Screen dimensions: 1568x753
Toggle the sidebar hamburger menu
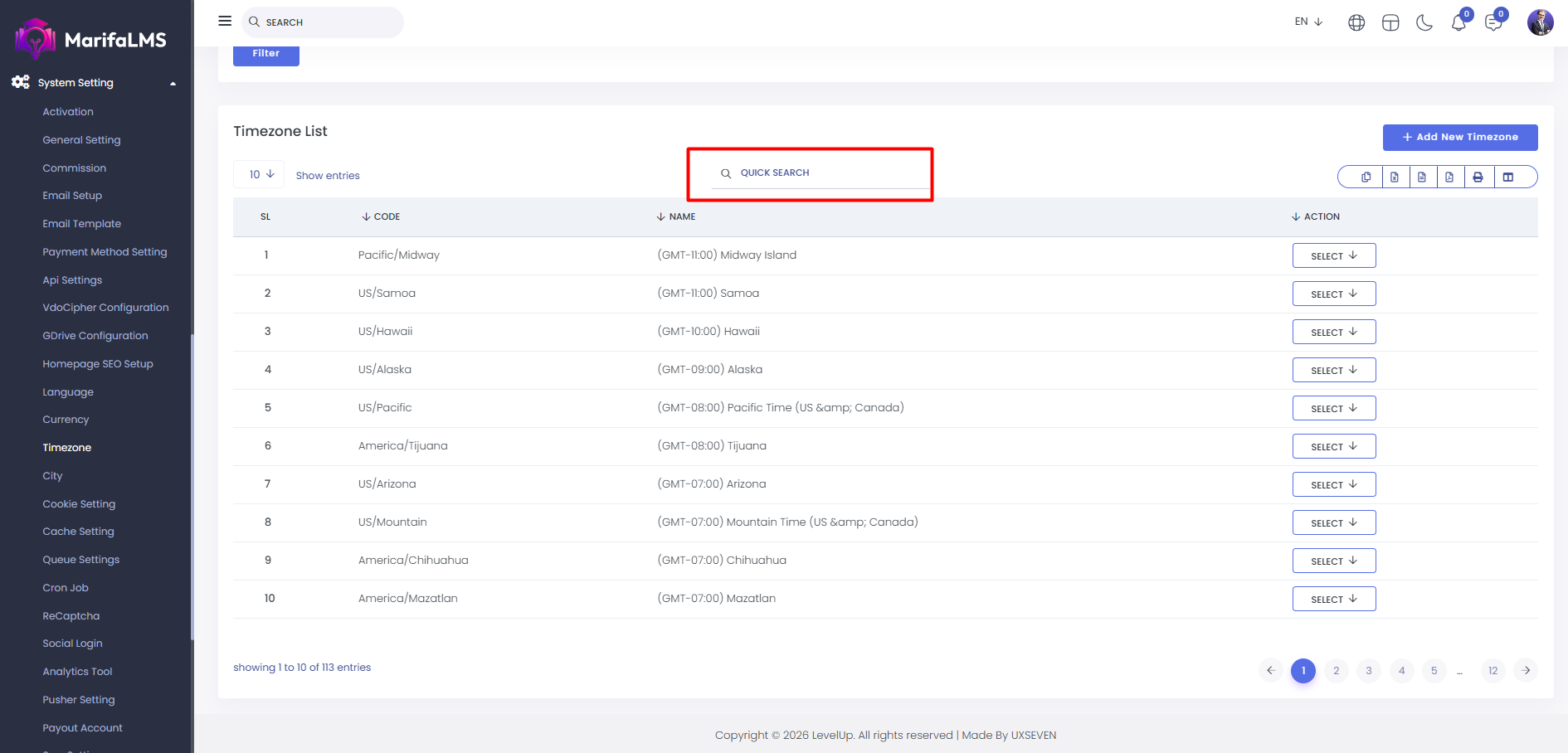pos(225,21)
